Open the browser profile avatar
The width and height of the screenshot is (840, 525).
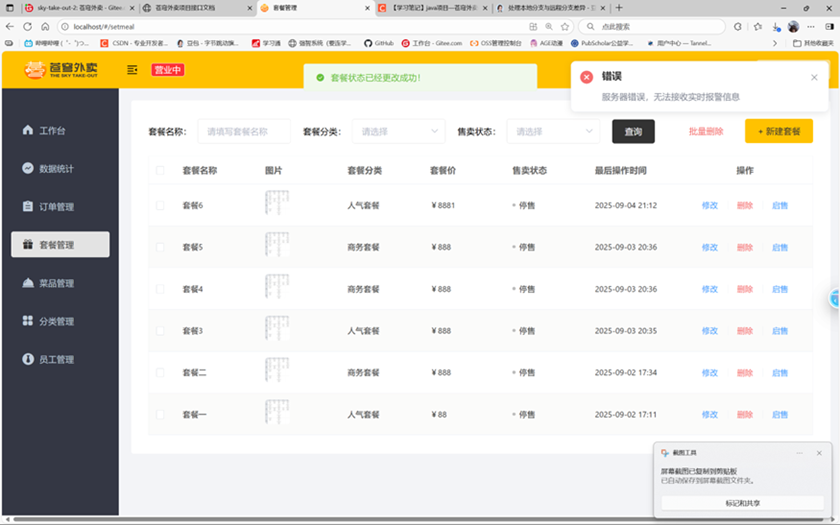click(793, 26)
